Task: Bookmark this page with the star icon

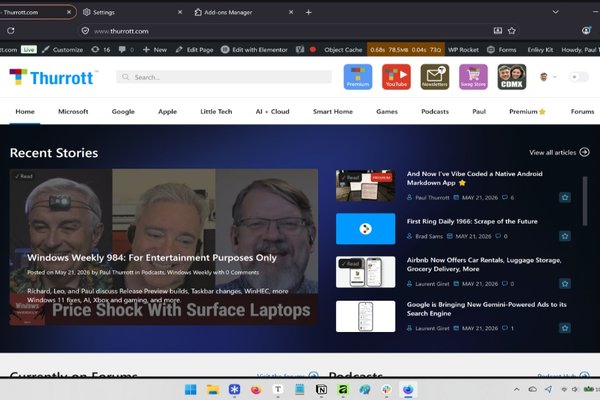Action: (x=512, y=31)
